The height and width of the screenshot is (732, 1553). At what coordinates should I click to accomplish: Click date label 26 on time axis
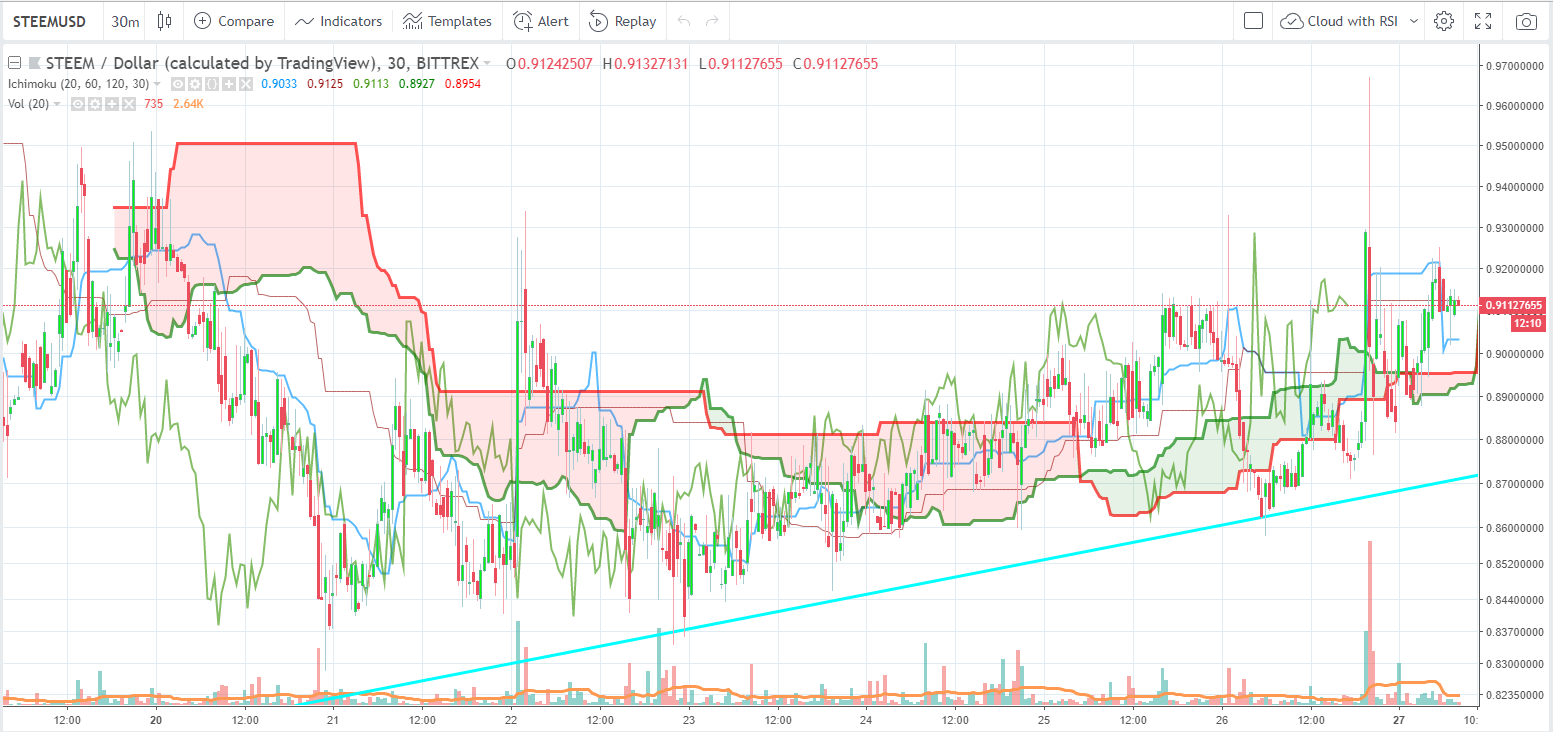tap(1222, 719)
